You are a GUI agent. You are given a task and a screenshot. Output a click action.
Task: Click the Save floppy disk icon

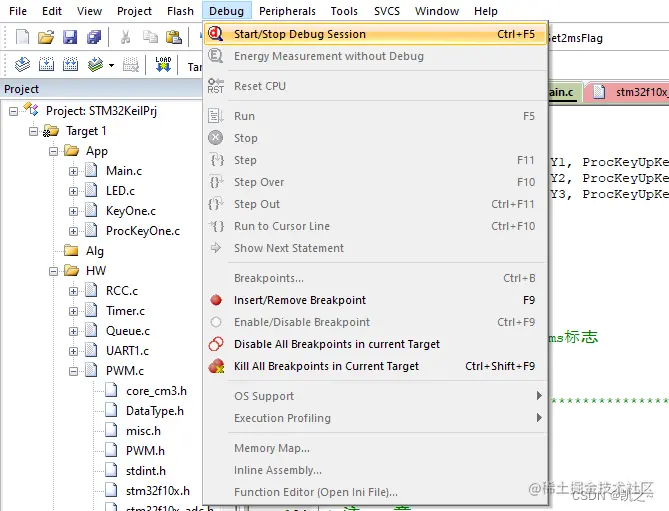pos(70,37)
